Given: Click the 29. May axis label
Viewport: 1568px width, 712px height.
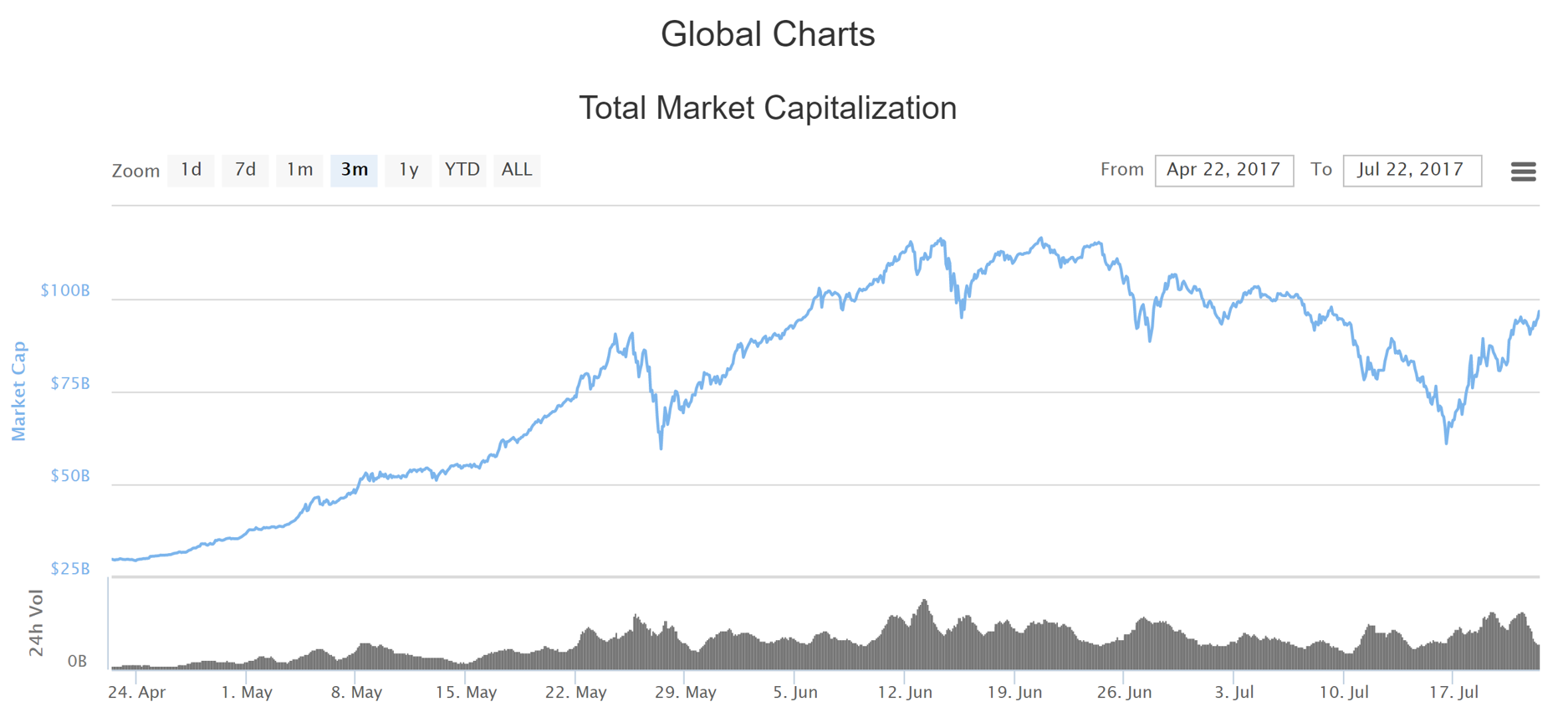Looking at the screenshot, I should 686,692.
